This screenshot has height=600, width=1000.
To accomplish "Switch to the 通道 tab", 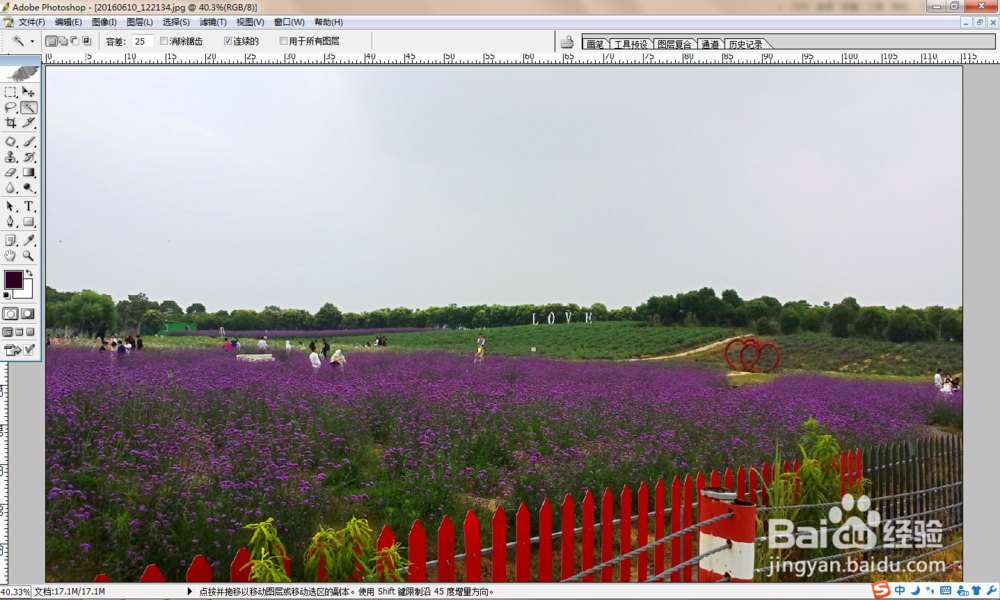I will coord(710,44).
